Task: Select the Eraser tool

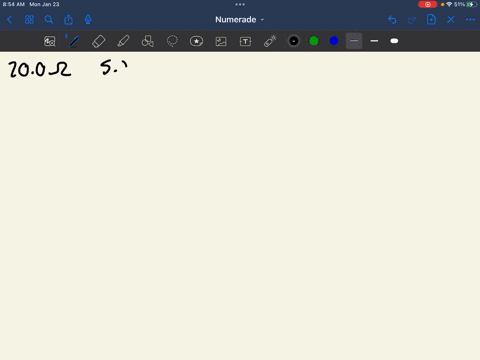Action: click(x=99, y=41)
